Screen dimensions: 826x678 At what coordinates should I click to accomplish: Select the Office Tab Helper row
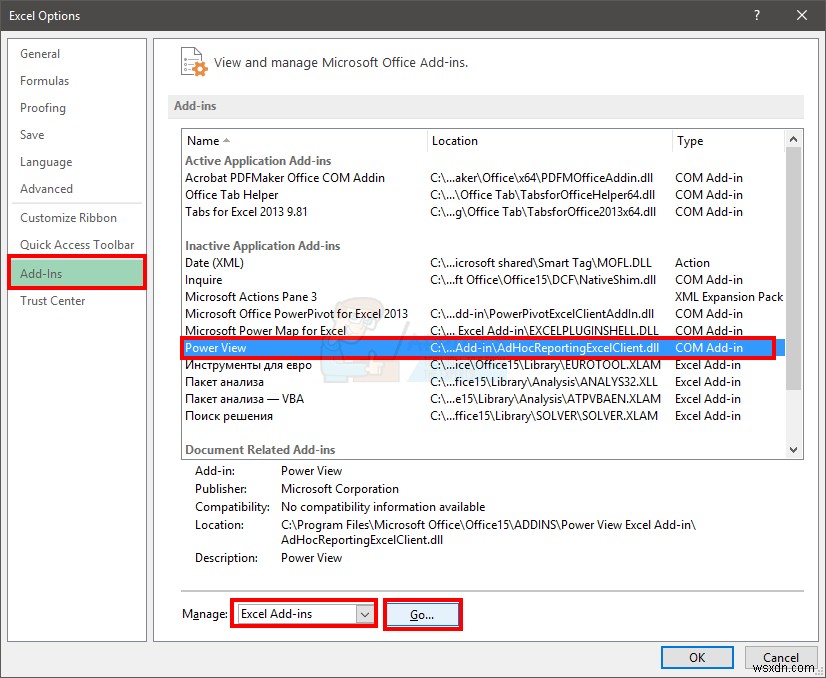click(483, 194)
